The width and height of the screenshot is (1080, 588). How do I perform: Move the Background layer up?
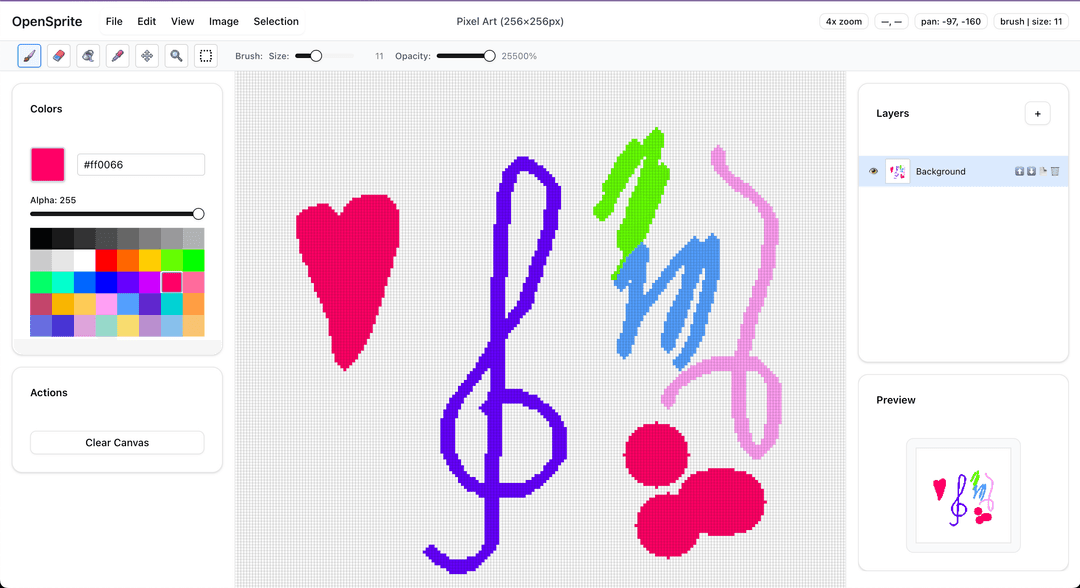click(x=1020, y=171)
